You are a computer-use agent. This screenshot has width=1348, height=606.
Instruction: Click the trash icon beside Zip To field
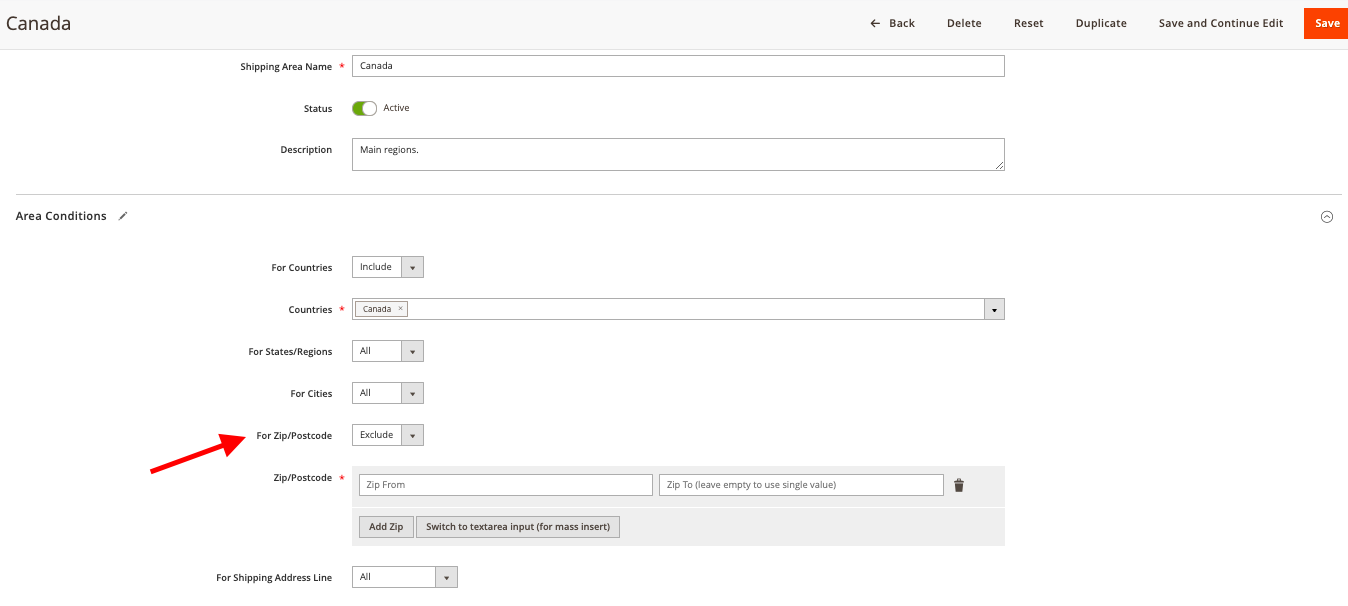pos(958,485)
